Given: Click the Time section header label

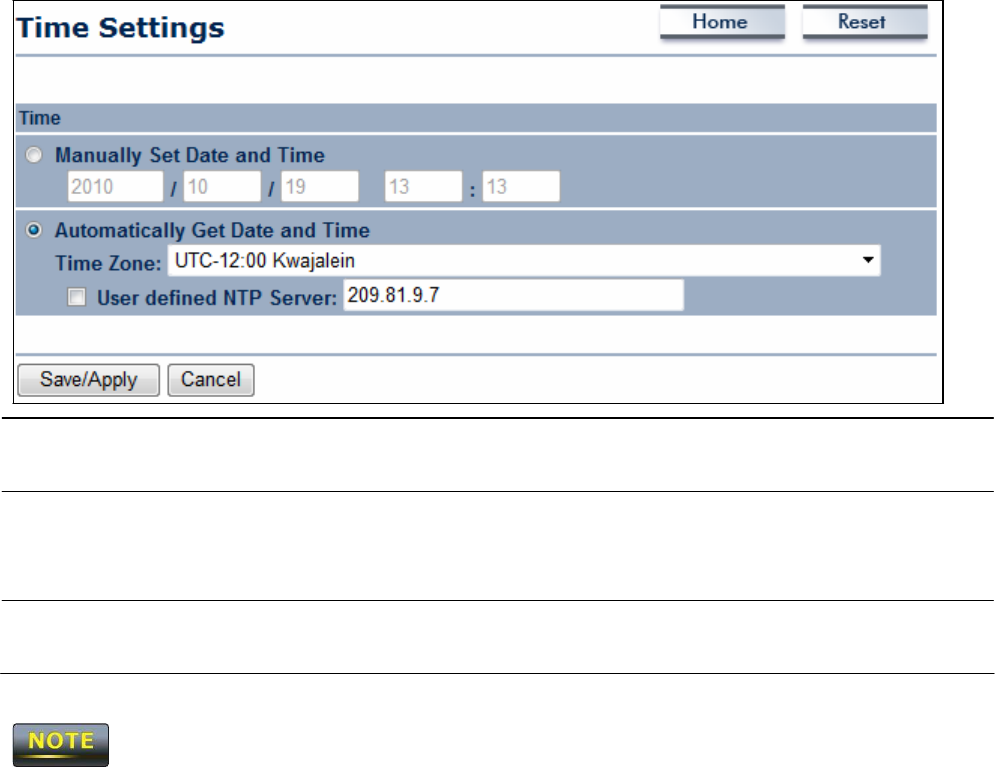Looking at the screenshot, I should click(40, 118).
